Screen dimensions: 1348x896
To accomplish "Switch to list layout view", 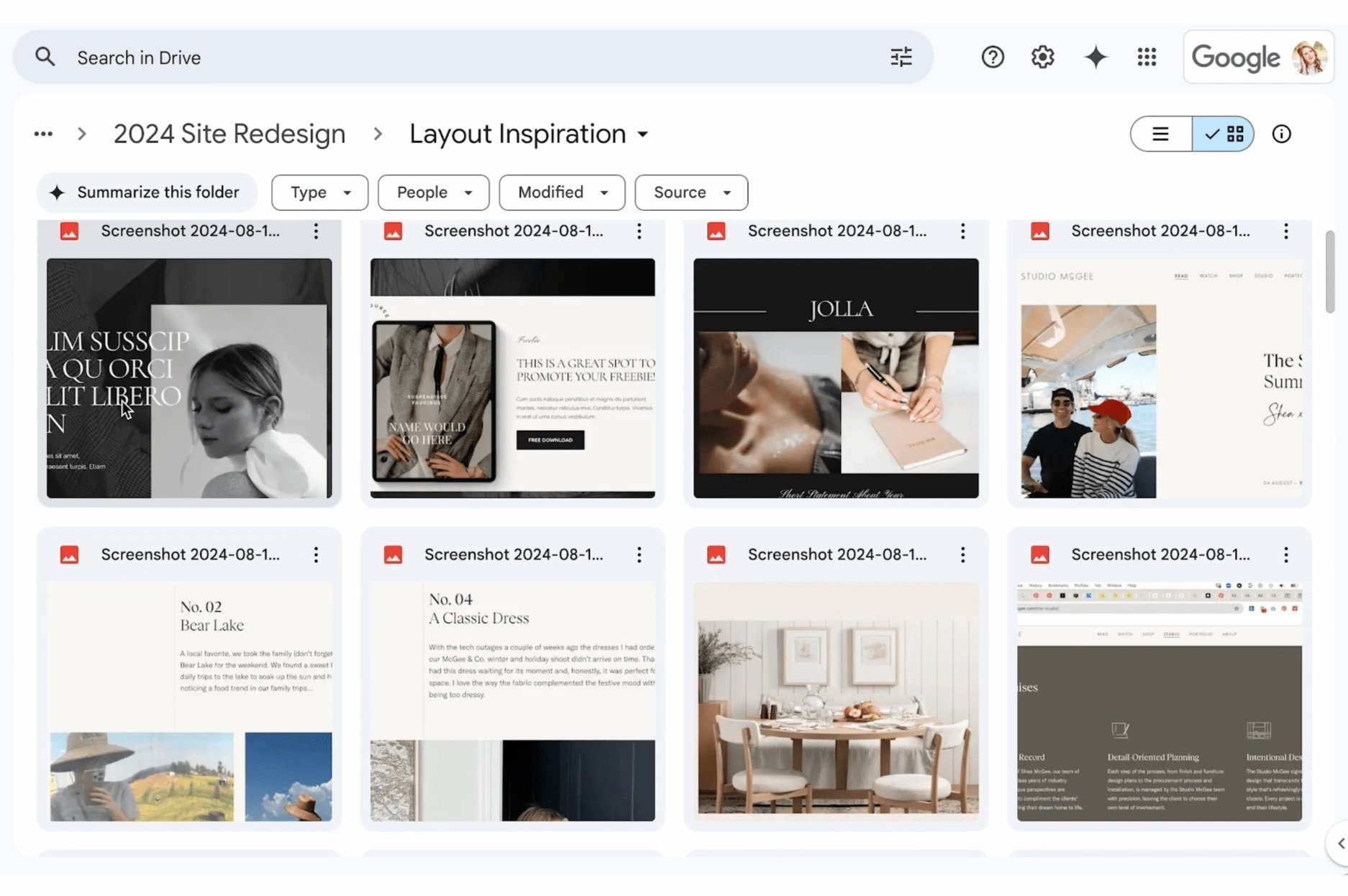I will click(x=1160, y=134).
